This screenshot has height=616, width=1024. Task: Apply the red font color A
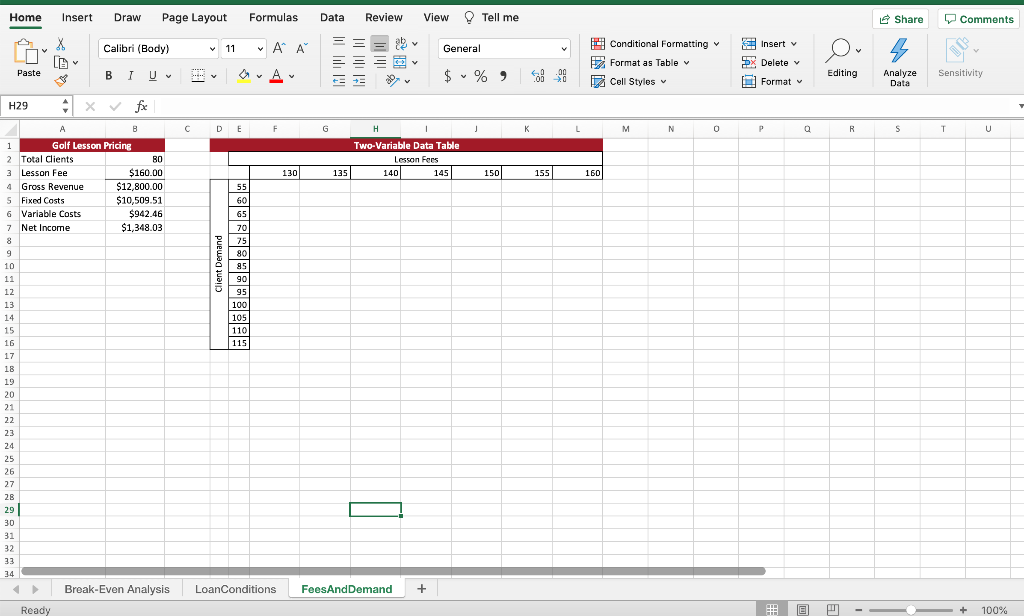point(276,76)
